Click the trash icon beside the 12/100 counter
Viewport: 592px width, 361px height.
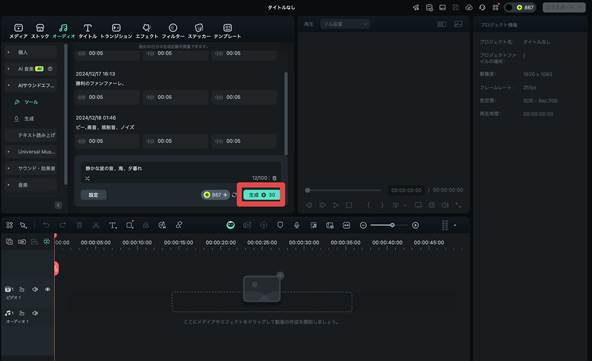[x=274, y=178]
